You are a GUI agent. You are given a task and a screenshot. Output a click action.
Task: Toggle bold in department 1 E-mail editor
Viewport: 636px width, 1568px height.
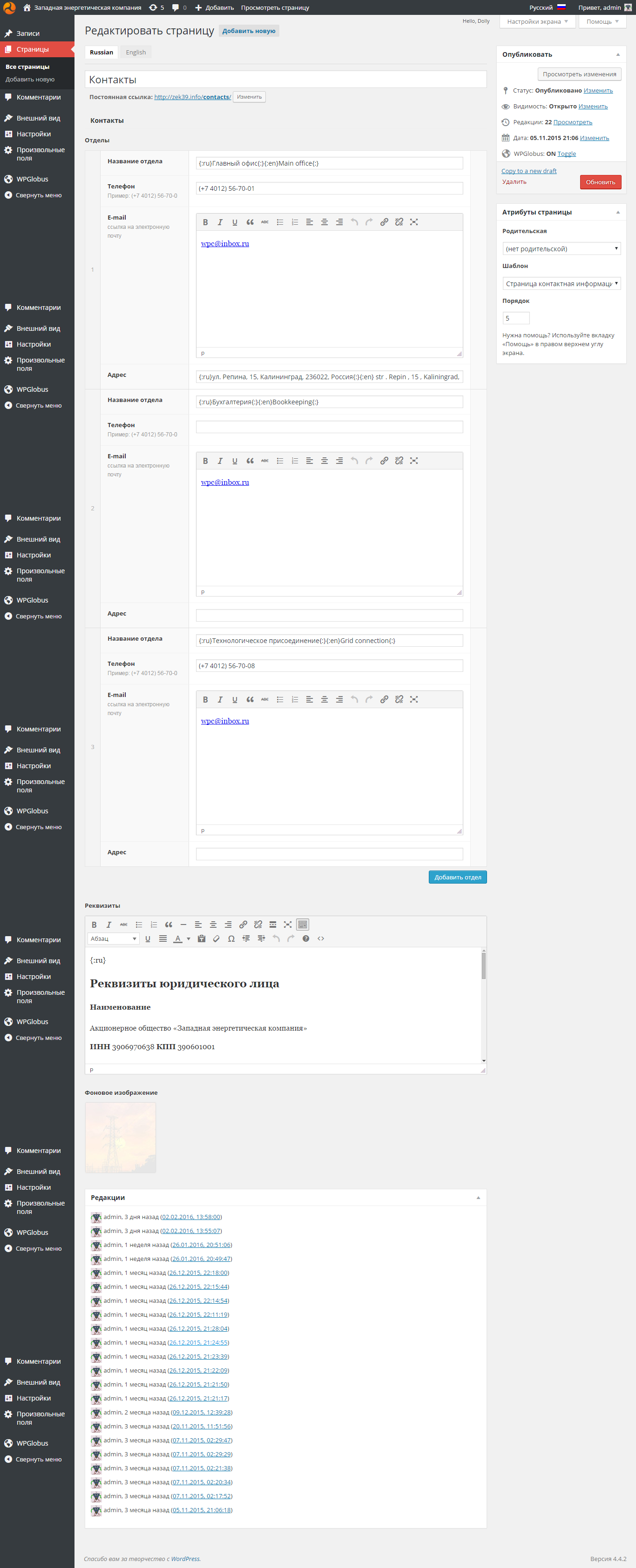(205, 222)
